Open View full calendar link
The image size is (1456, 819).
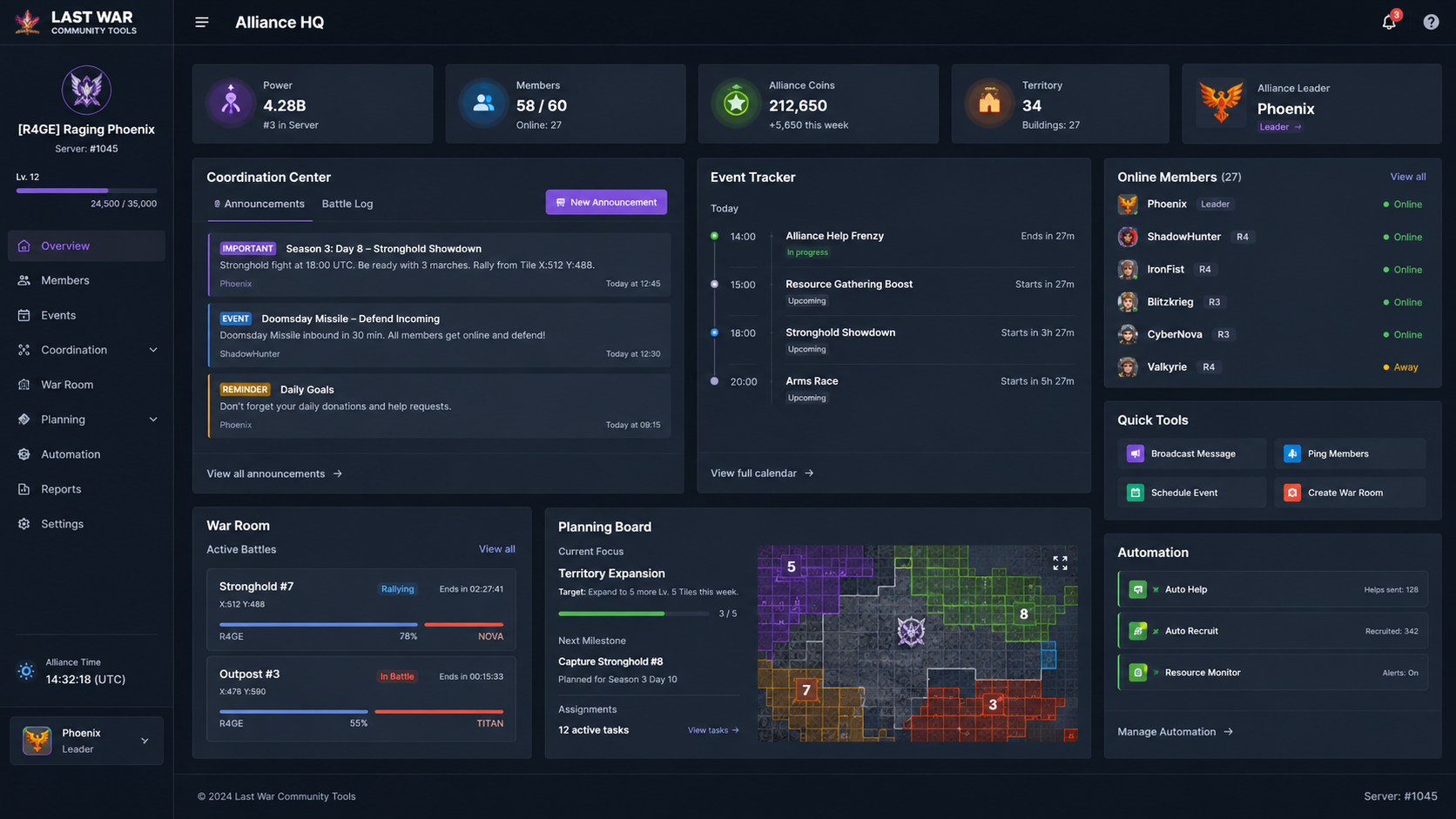point(762,473)
